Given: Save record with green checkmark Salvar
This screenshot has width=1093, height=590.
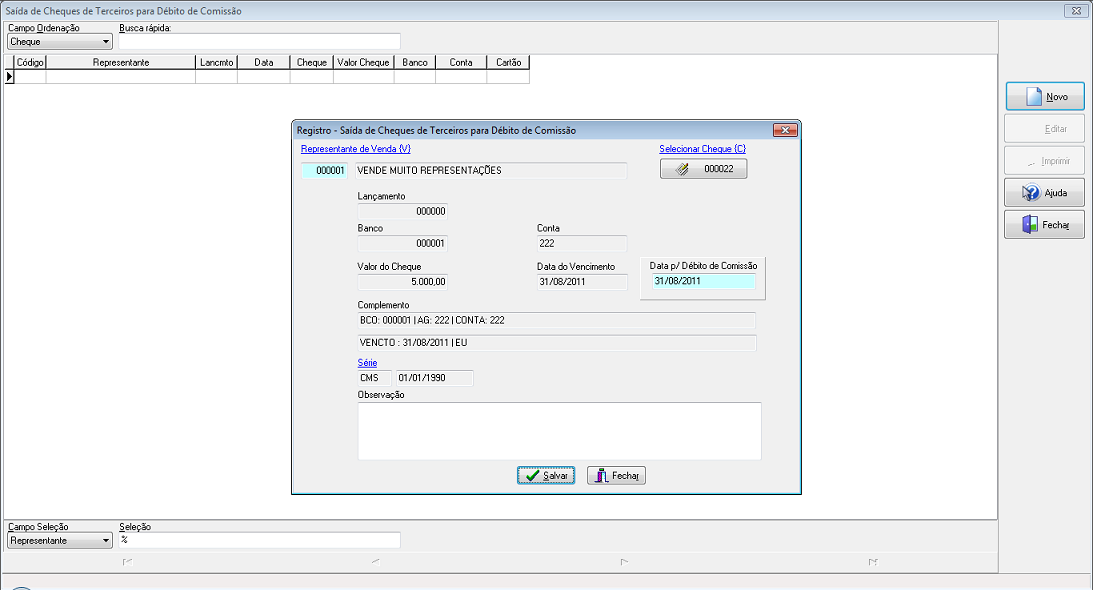Looking at the screenshot, I should (x=546, y=476).
